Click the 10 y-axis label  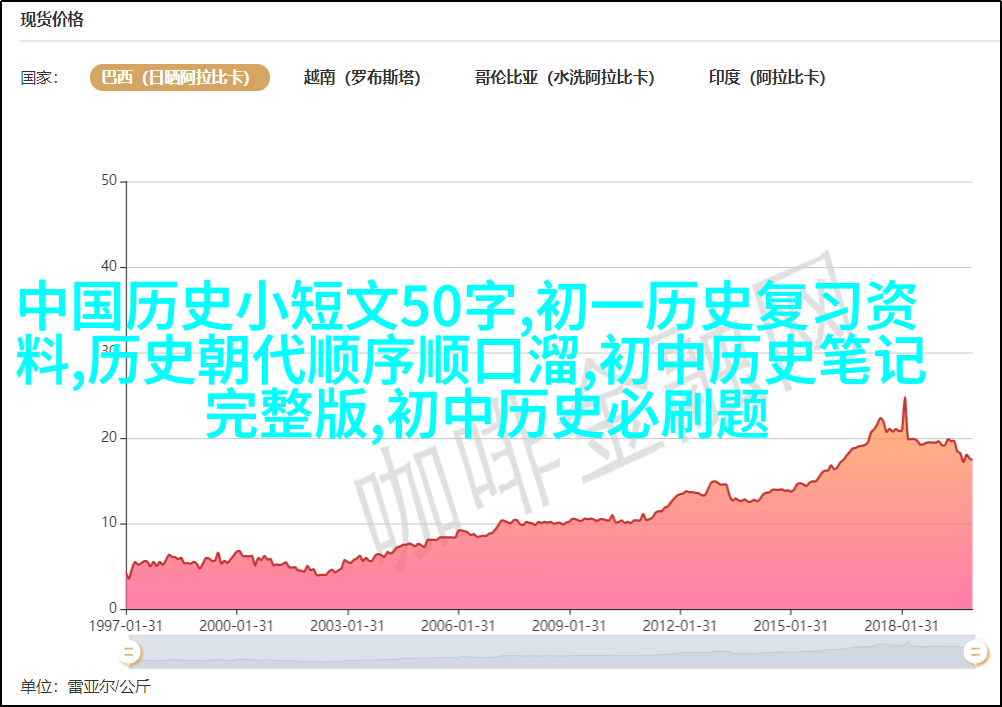109,523
